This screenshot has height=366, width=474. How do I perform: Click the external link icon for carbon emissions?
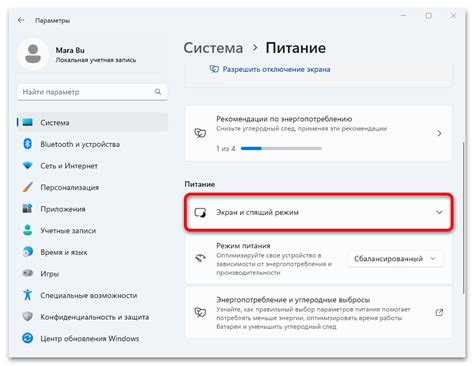[x=439, y=313]
